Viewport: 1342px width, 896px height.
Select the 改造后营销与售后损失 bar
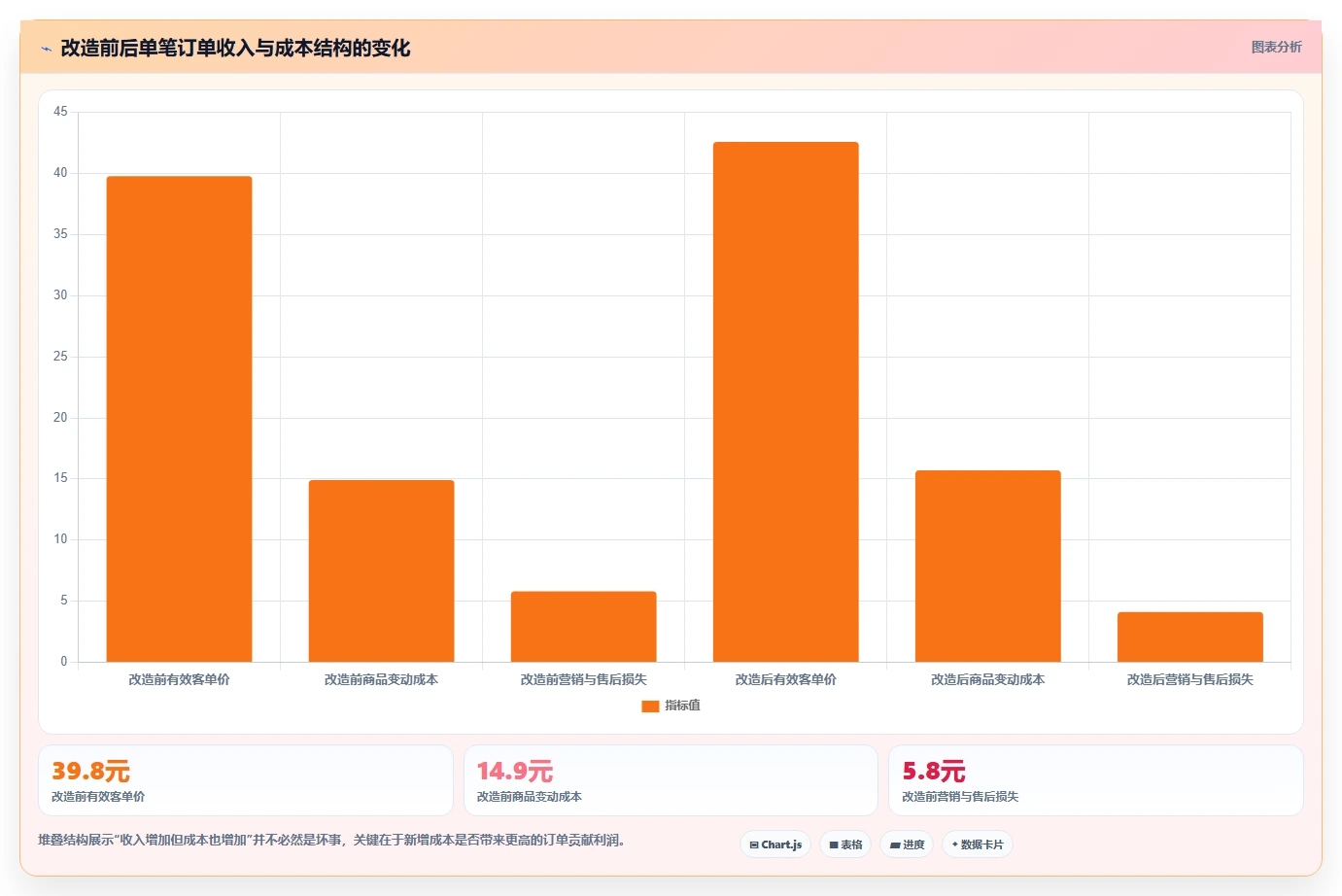[1189, 638]
